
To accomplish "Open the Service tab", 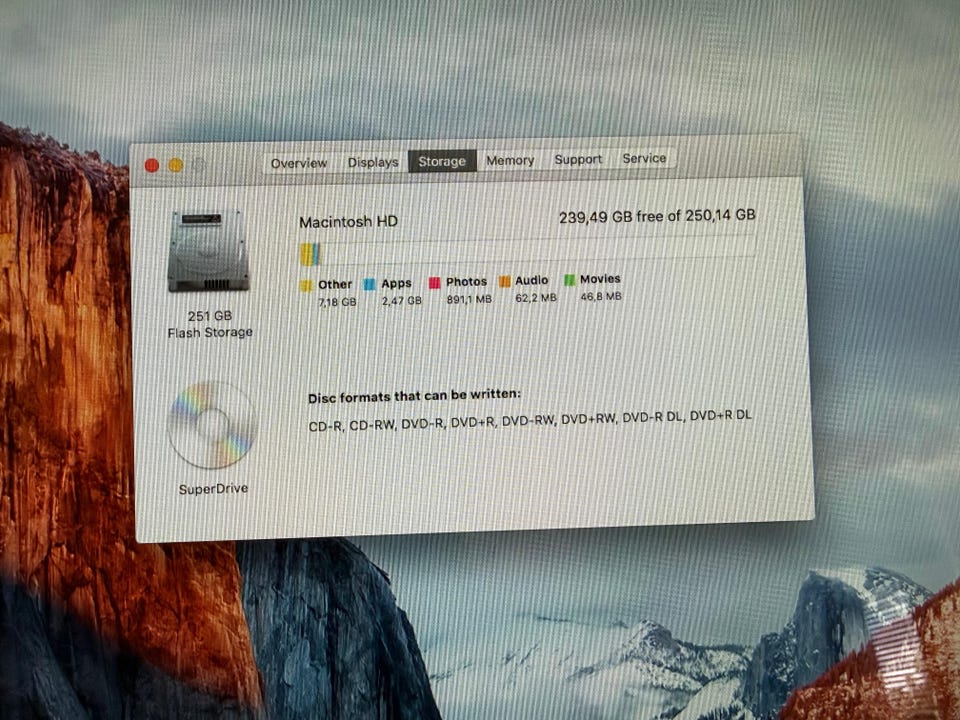I will (644, 159).
